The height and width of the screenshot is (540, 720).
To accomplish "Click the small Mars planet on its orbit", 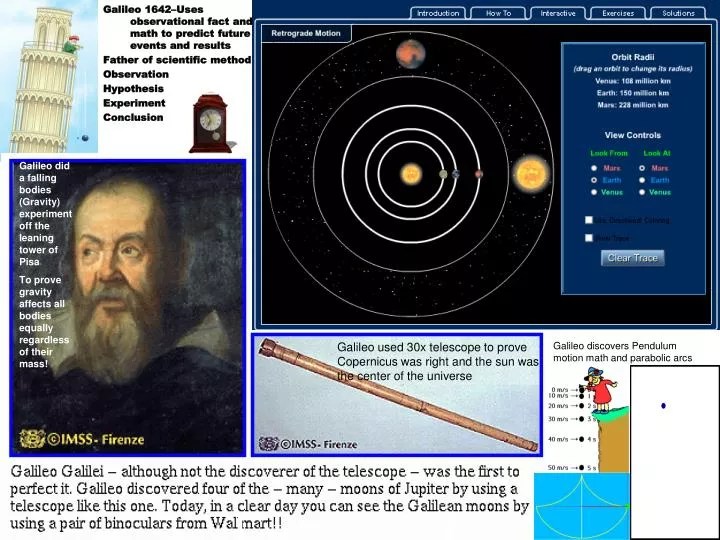I will point(479,174).
